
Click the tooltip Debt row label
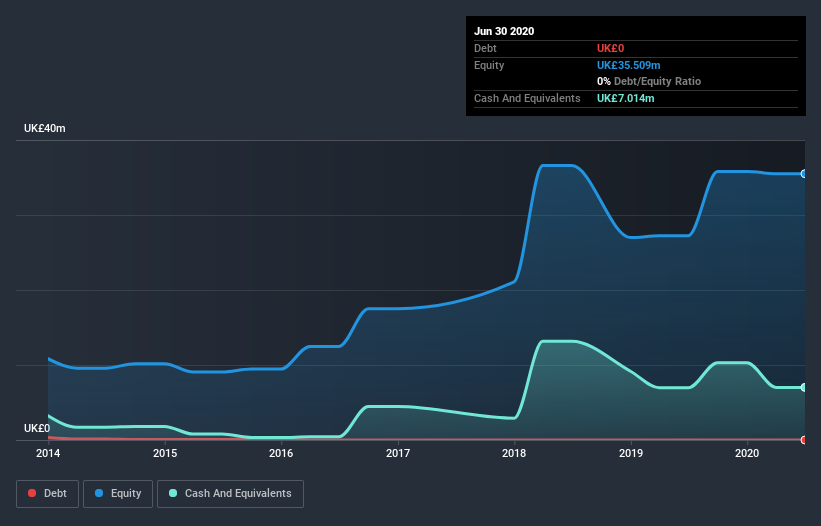[485, 48]
